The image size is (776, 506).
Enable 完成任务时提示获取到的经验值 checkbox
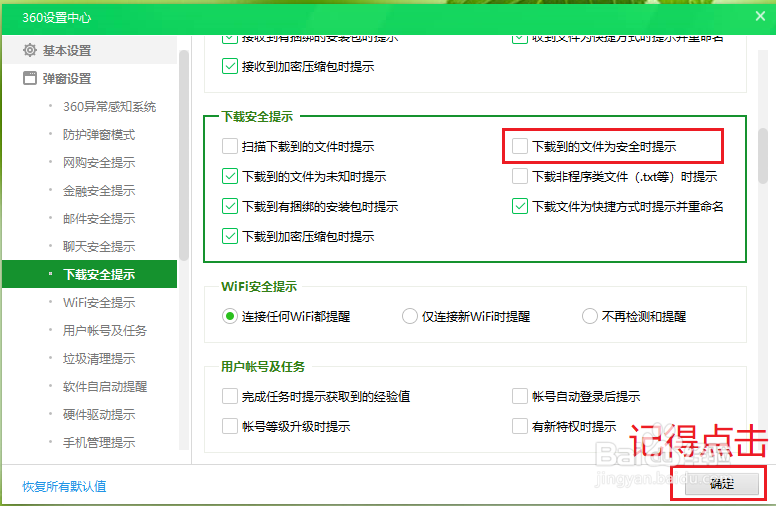coord(230,396)
